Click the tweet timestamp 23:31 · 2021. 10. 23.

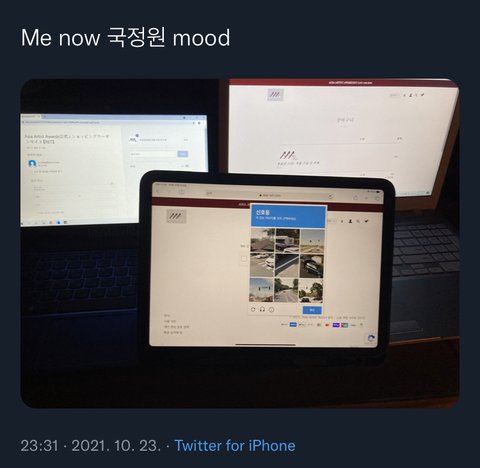point(91,446)
